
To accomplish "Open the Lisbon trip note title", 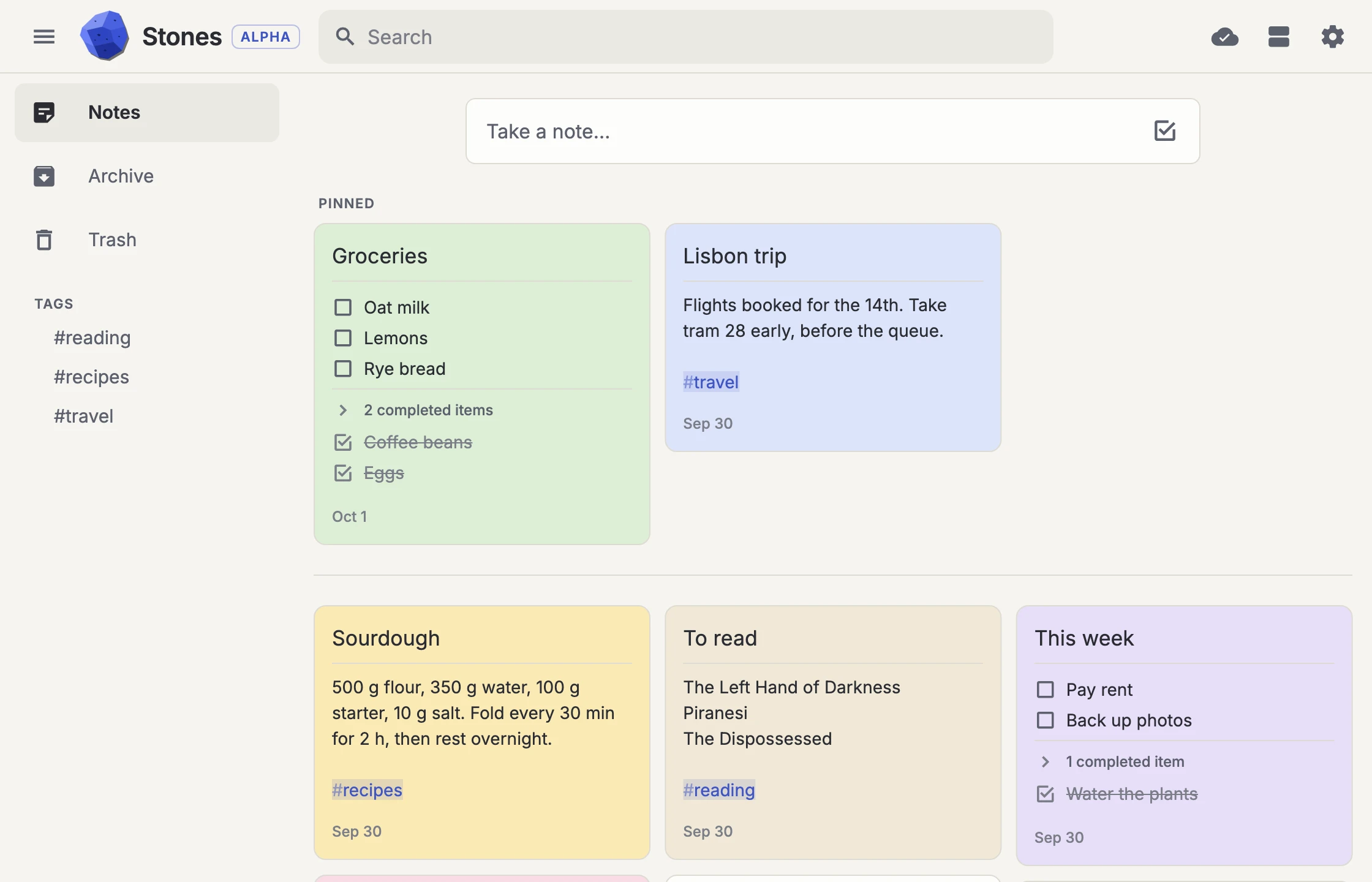I will (x=734, y=256).
